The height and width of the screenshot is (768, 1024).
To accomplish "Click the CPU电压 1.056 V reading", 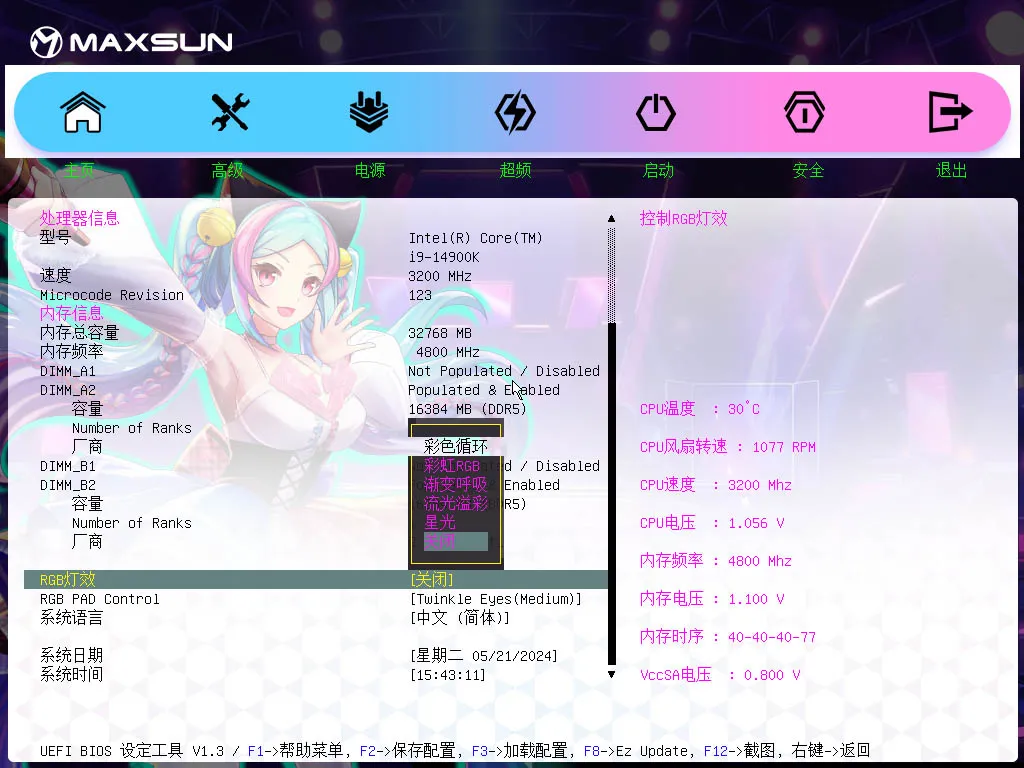I will pyautogui.click(x=712, y=522).
